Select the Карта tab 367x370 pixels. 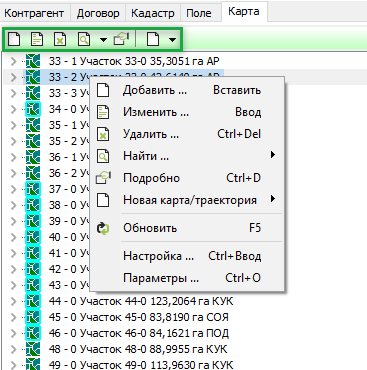click(x=244, y=11)
